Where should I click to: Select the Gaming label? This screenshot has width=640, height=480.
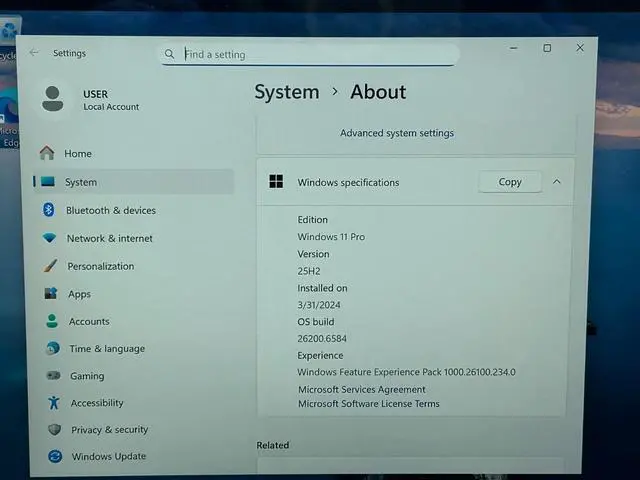click(87, 376)
